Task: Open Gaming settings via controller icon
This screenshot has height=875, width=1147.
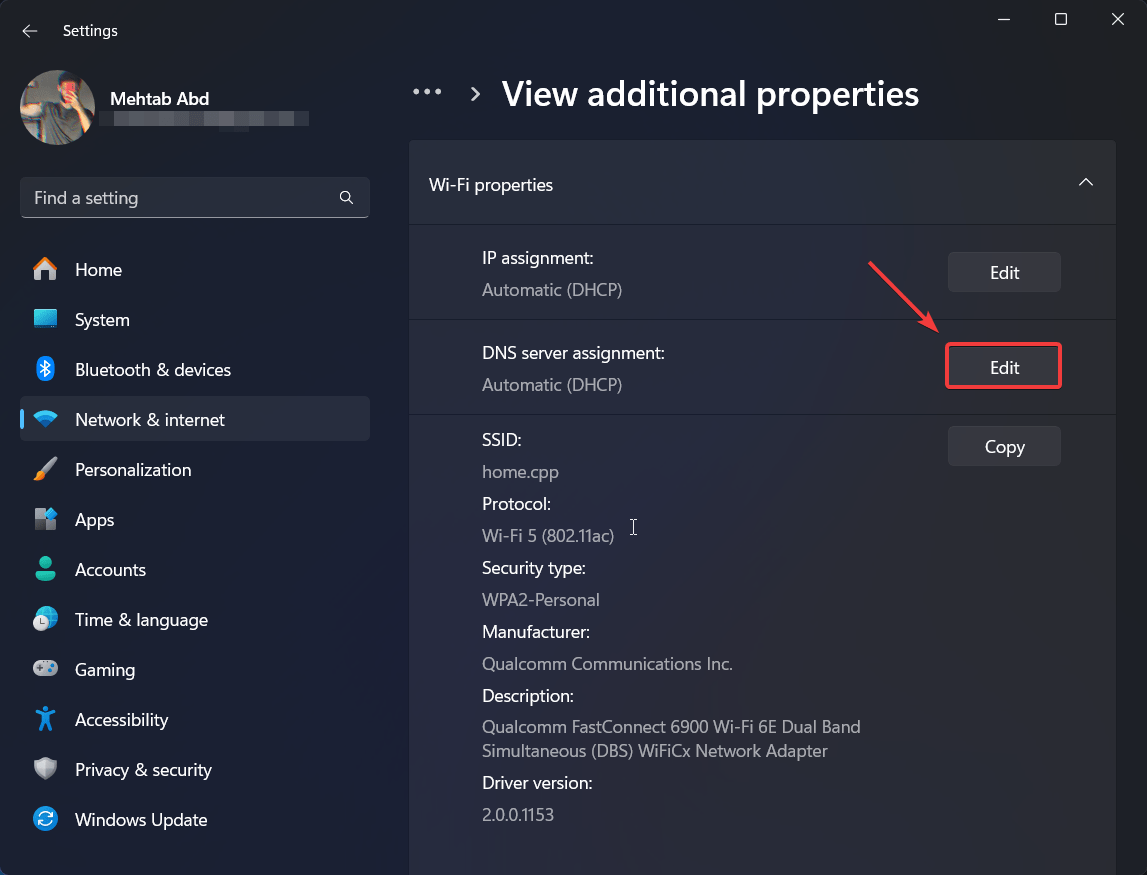Action: click(45, 669)
